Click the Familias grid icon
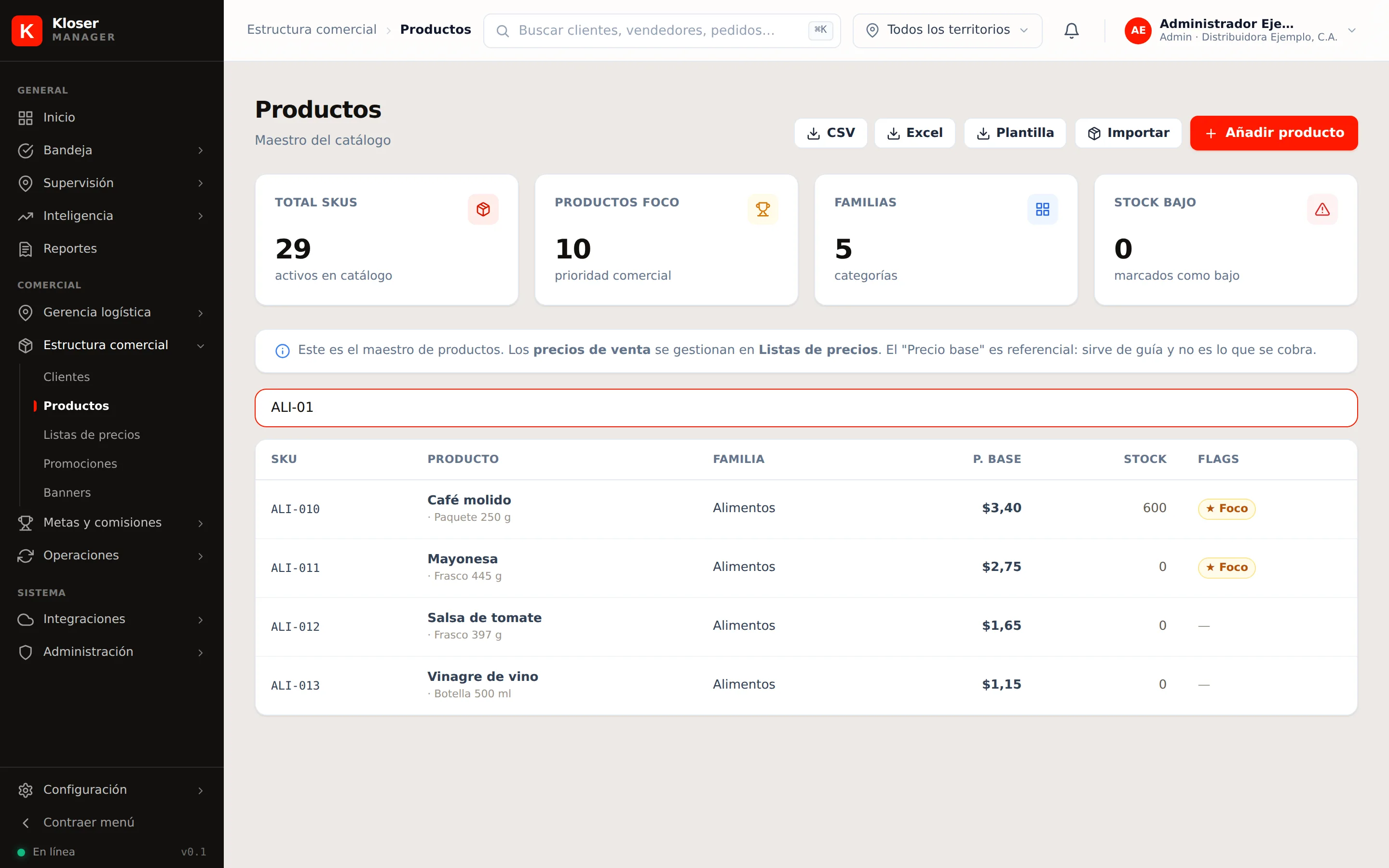 (1042, 210)
